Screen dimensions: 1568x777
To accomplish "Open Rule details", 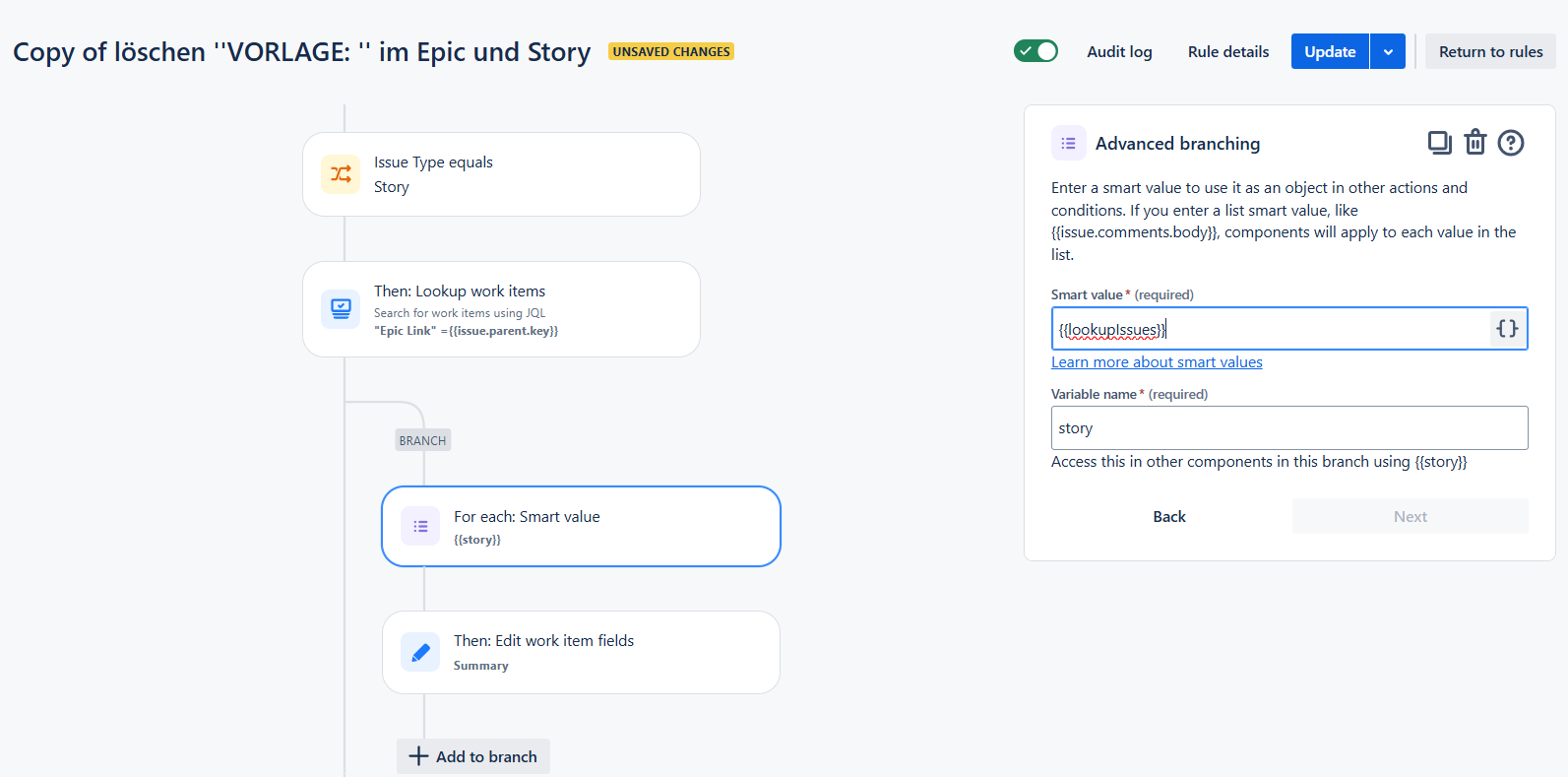I will pyautogui.click(x=1228, y=51).
